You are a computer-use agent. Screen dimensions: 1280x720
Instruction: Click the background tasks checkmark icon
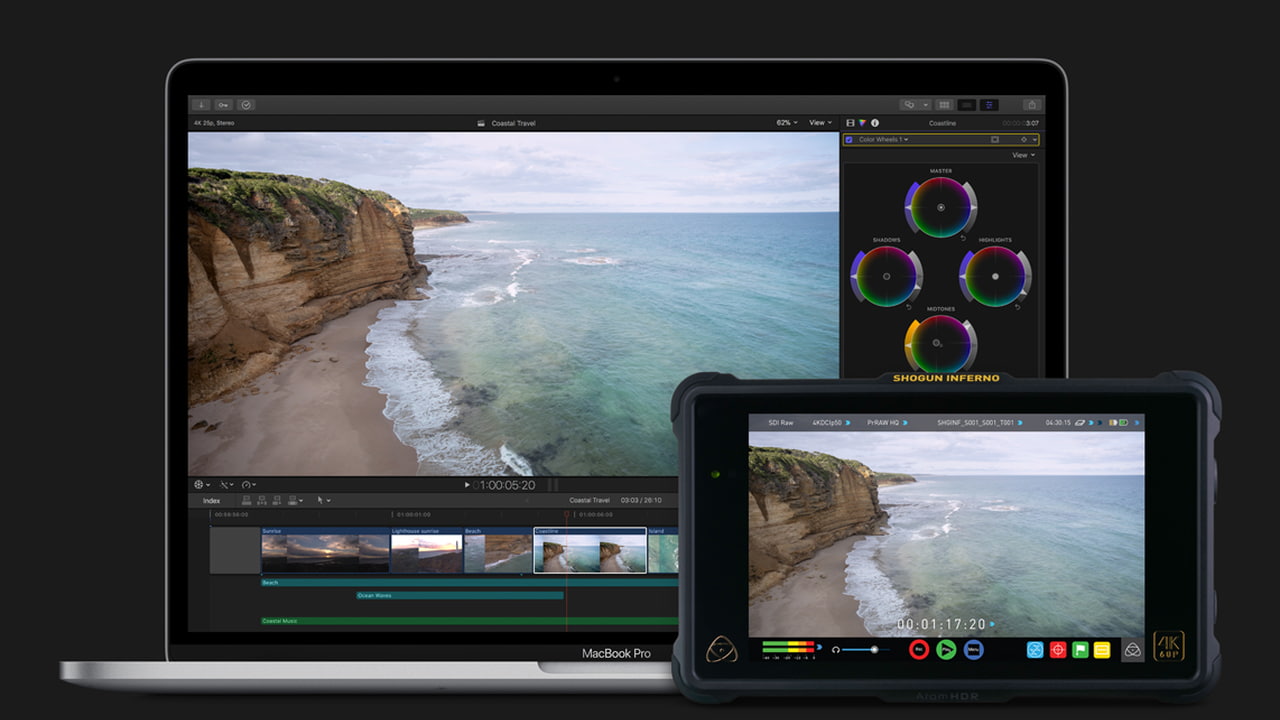coord(246,104)
